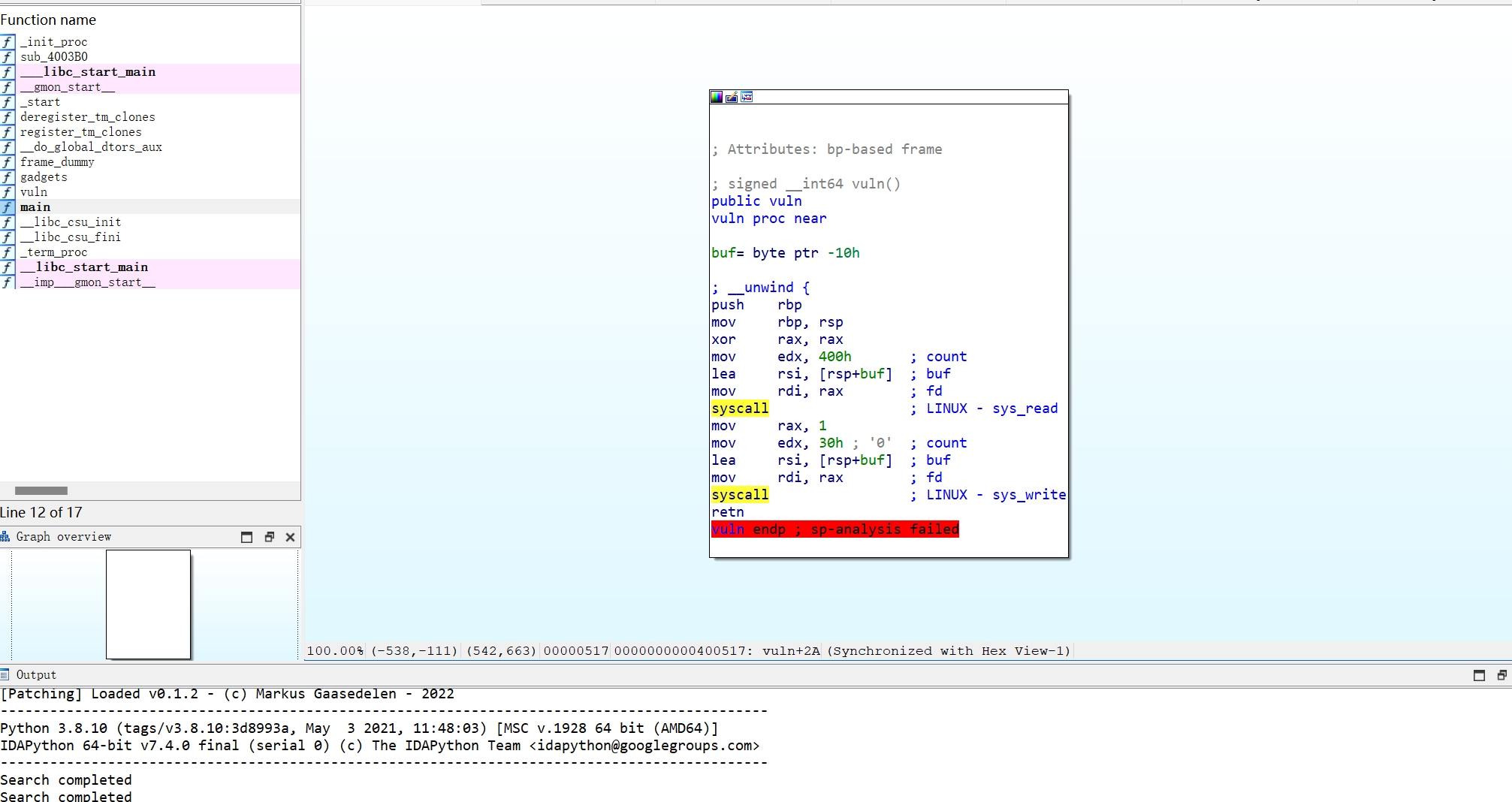Float the Graph overview panel
Screen dimensions: 1512x802
coord(269,537)
